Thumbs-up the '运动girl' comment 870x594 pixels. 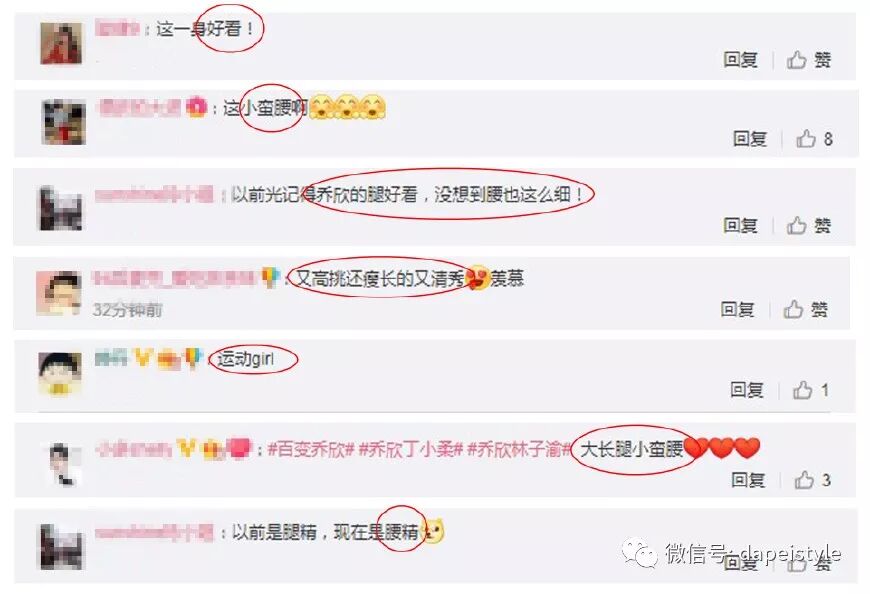(811, 390)
